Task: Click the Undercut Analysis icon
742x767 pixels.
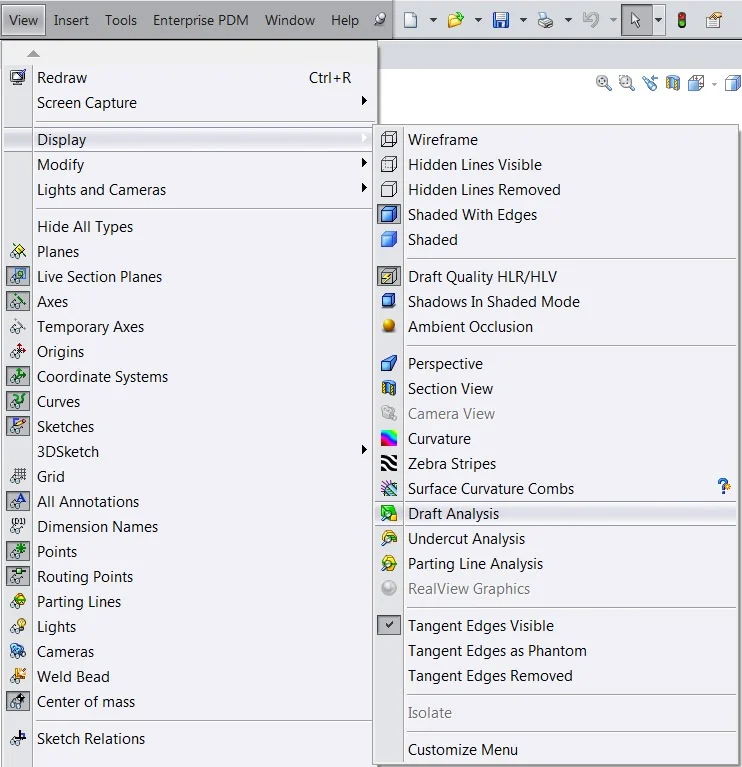Action: tap(389, 539)
